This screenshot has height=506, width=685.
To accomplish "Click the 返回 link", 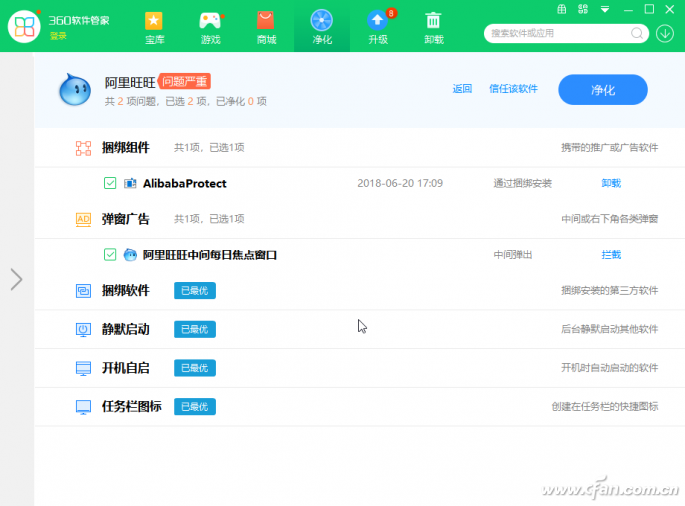I will (x=462, y=89).
